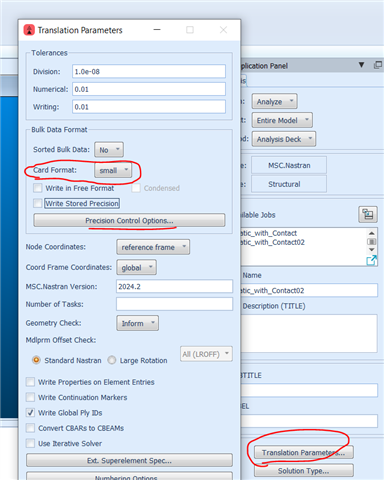This screenshot has height=480, width=384.
Task: Select job ending in _with_Contact02 in list
Action: click(x=273, y=242)
